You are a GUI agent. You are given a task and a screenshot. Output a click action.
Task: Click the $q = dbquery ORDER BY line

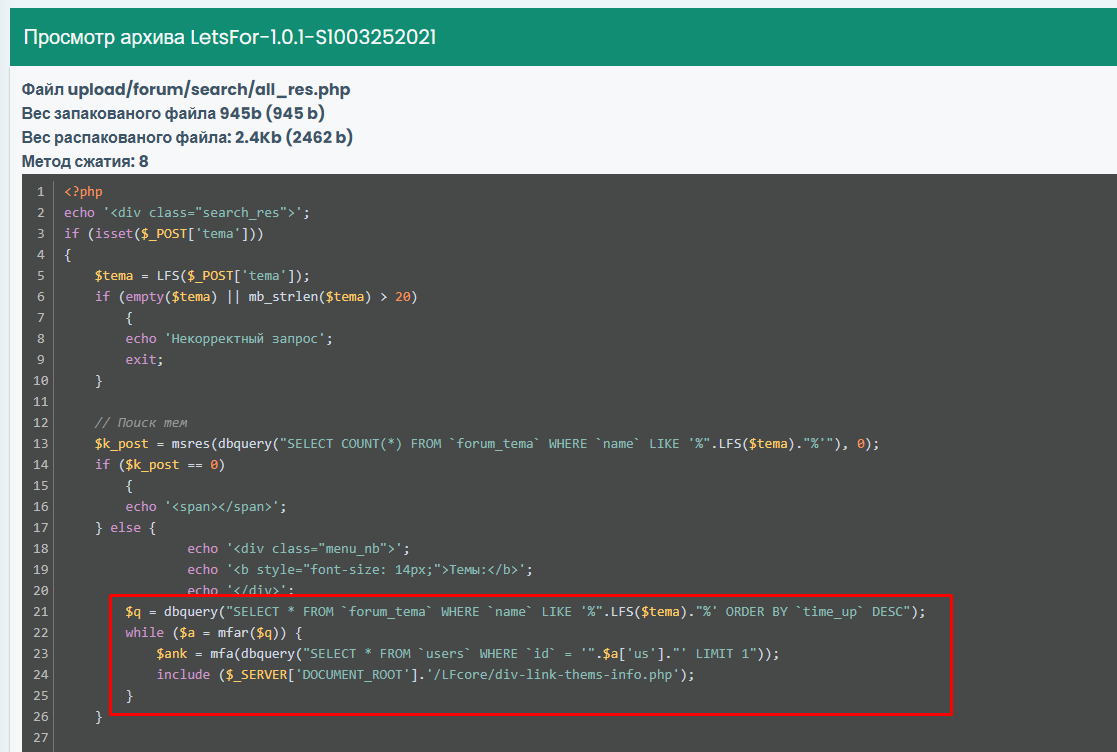pyautogui.click(x=525, y=612)
